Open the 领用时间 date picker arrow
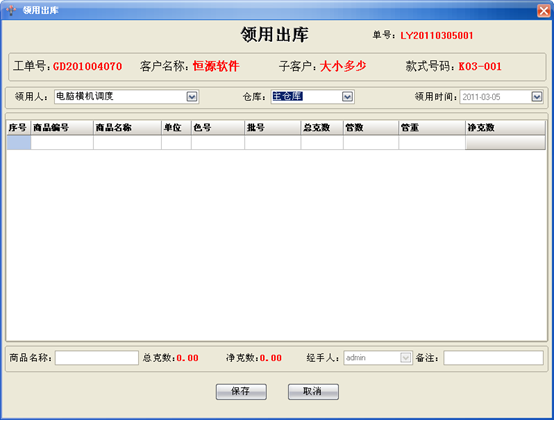This screenshot has width=555, height=421. tap(537, 97)
